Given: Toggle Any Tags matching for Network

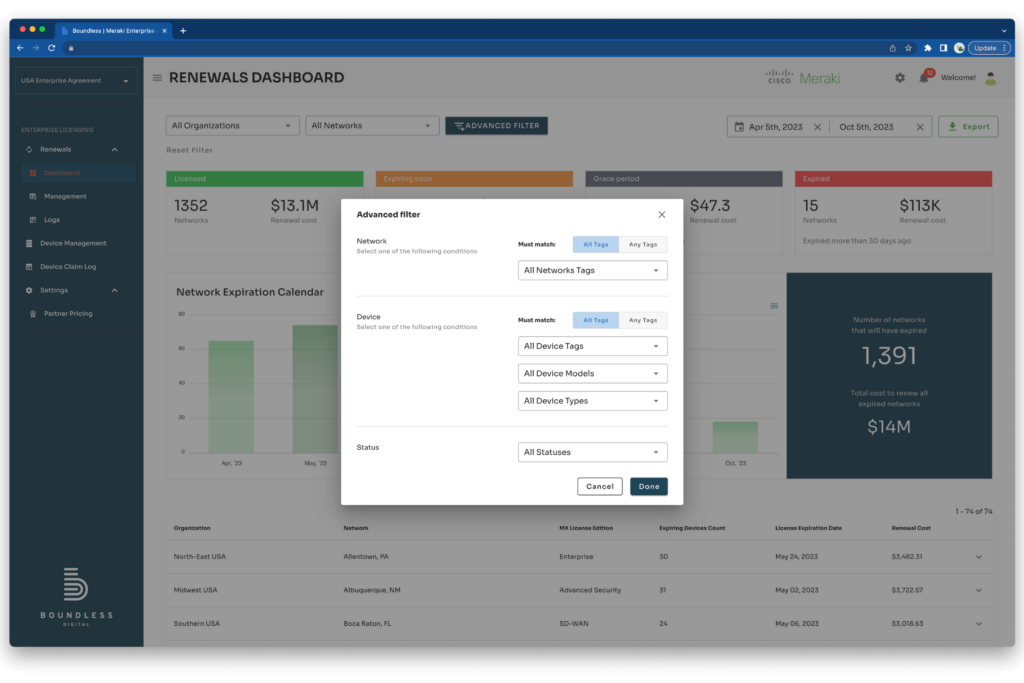Looking at the screenshot, I should [x=644, y=243].
